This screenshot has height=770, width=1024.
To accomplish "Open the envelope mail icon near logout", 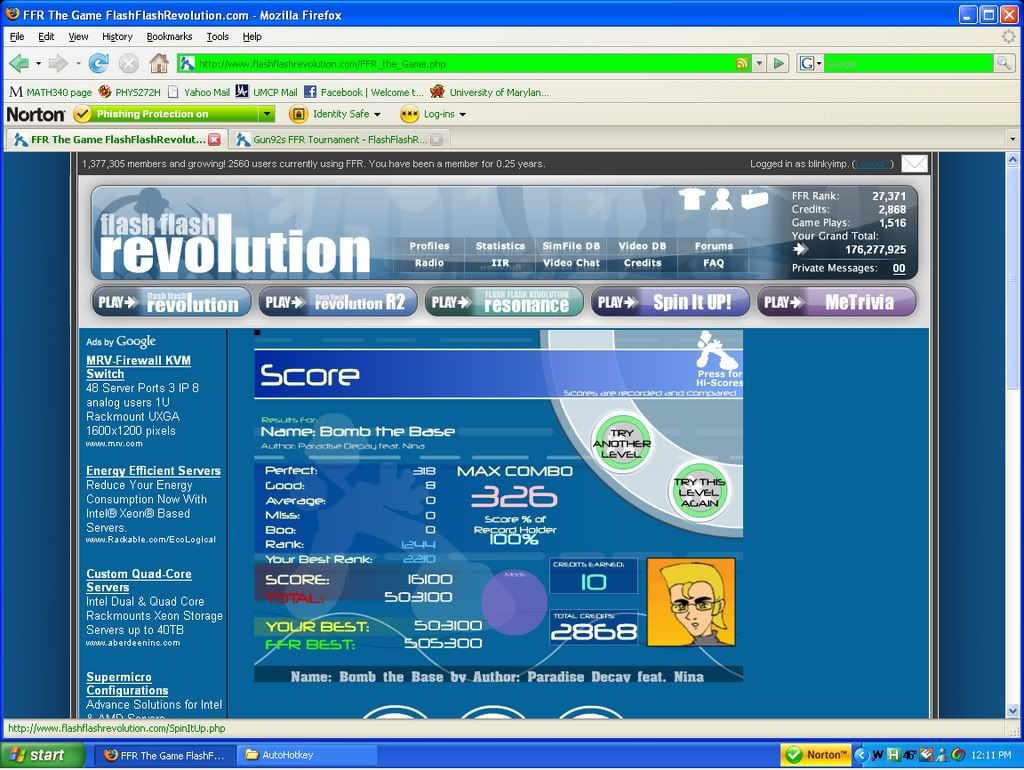I will pyautogui.click(x=914, y=164).
